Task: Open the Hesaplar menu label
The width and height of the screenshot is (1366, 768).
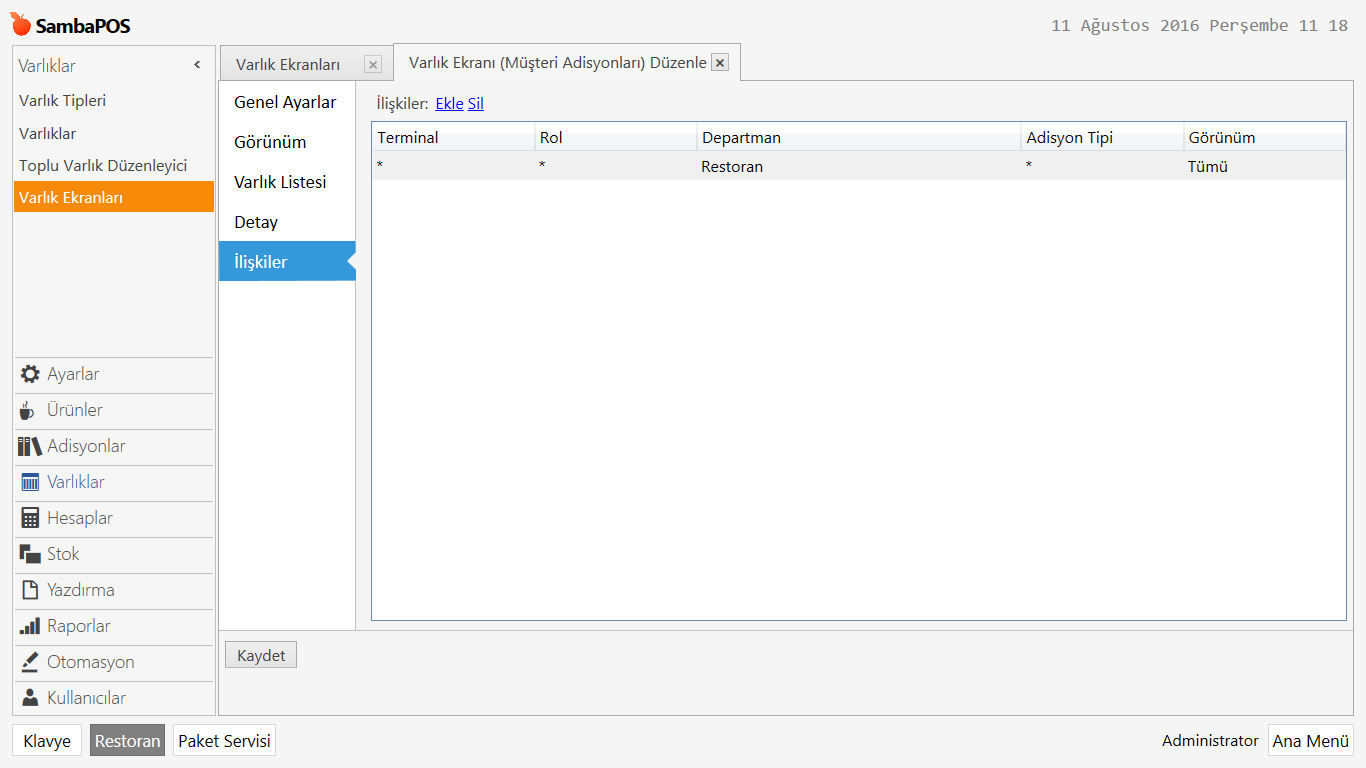Action: [x=80, y=518]
